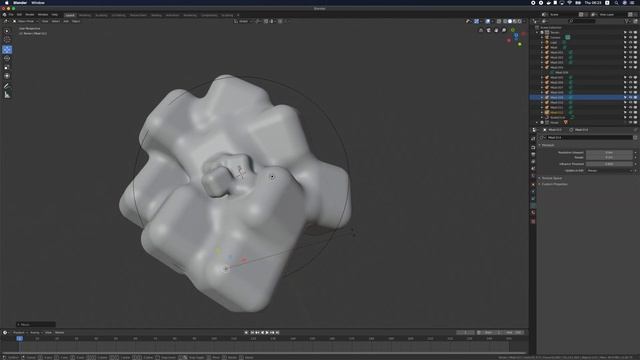640x360 pixels.
Task: Expand the Move operator panel in viewport
Action: click(18, 324)
